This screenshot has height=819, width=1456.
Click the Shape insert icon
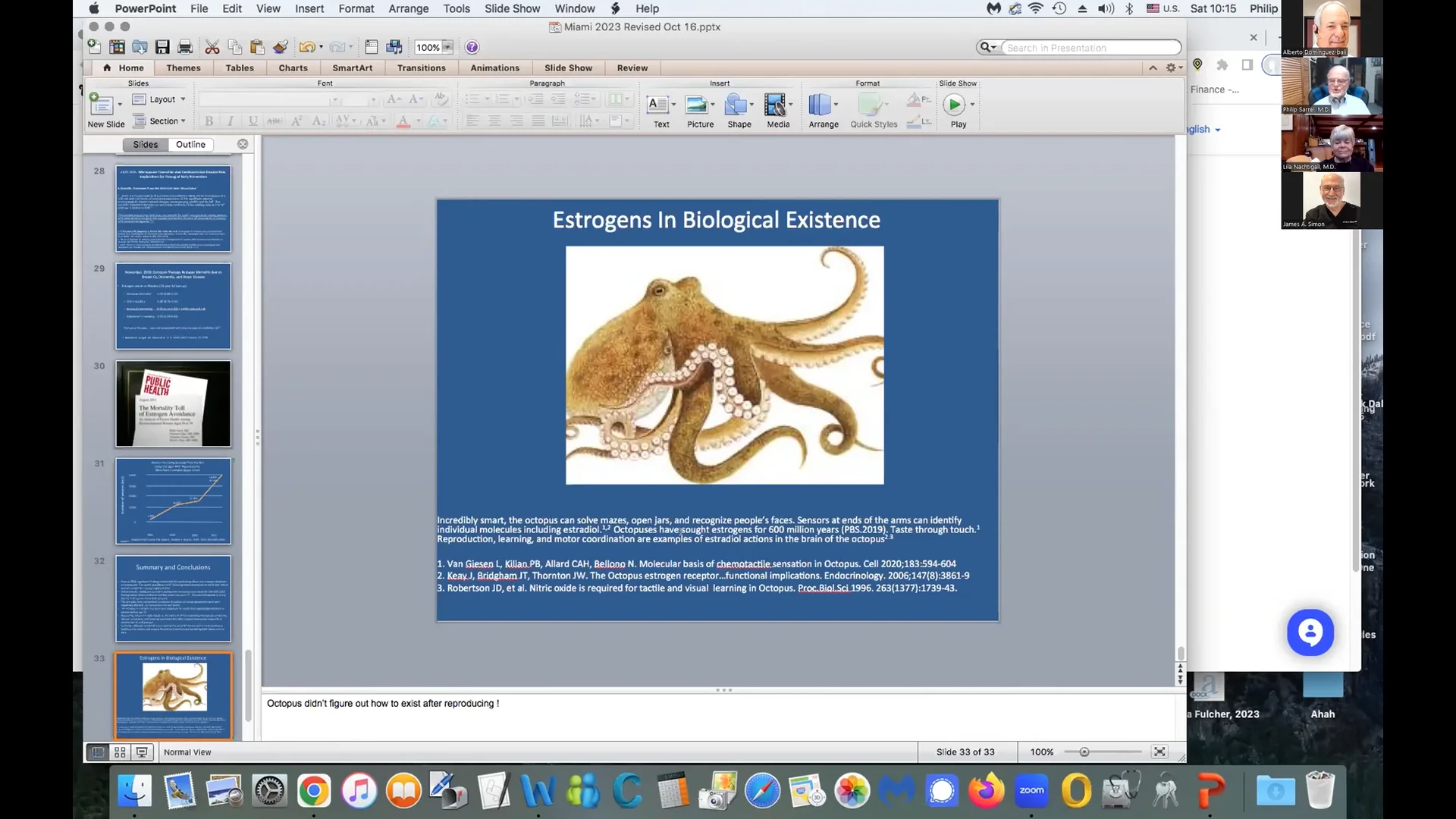(735, 105)
